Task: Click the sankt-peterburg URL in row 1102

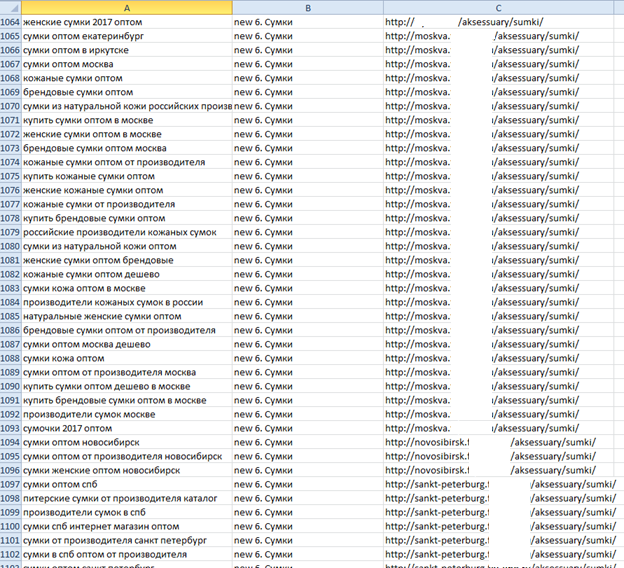Action: tap(500, 554)
